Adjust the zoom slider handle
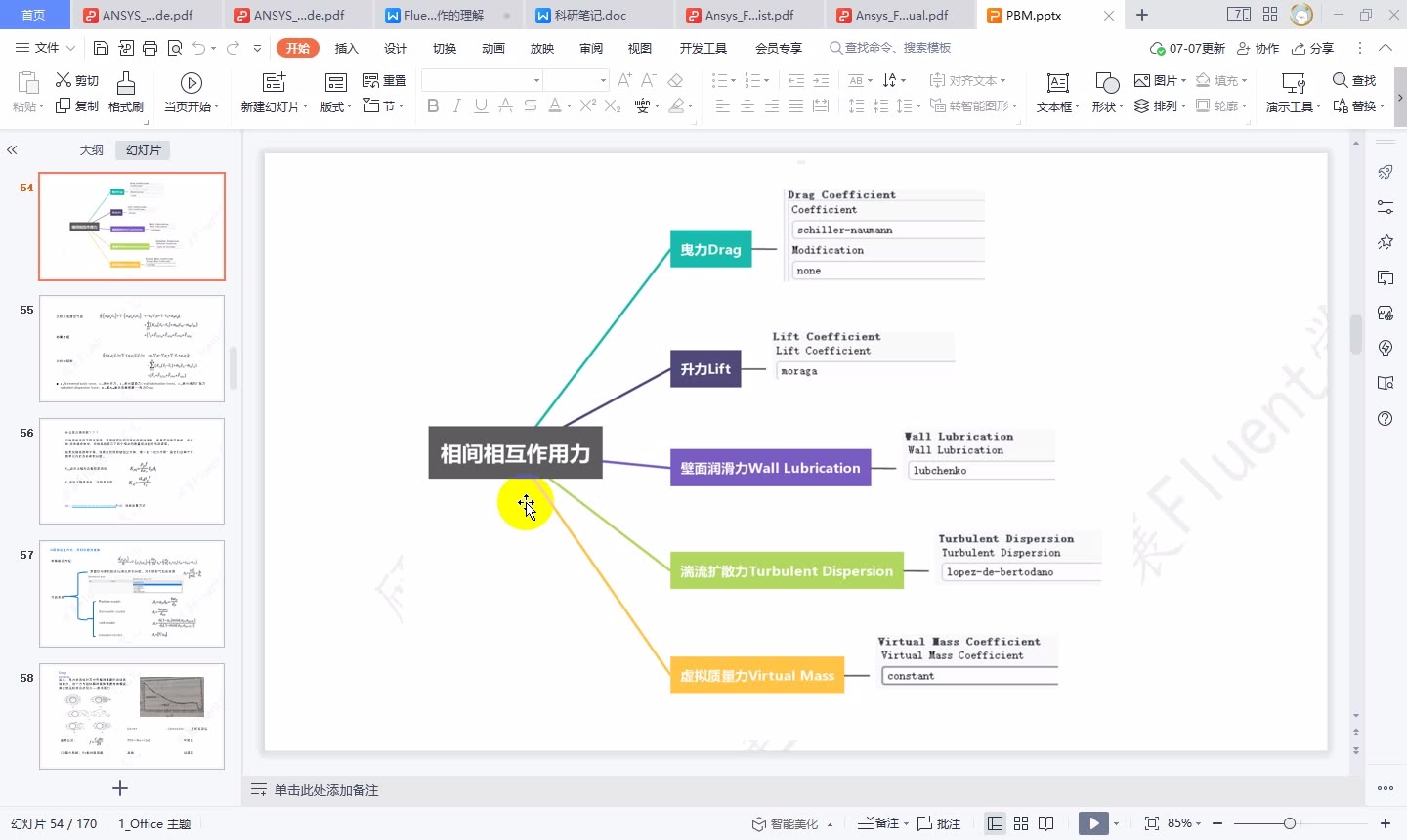1407x840 pixels. coord(1290,823)
